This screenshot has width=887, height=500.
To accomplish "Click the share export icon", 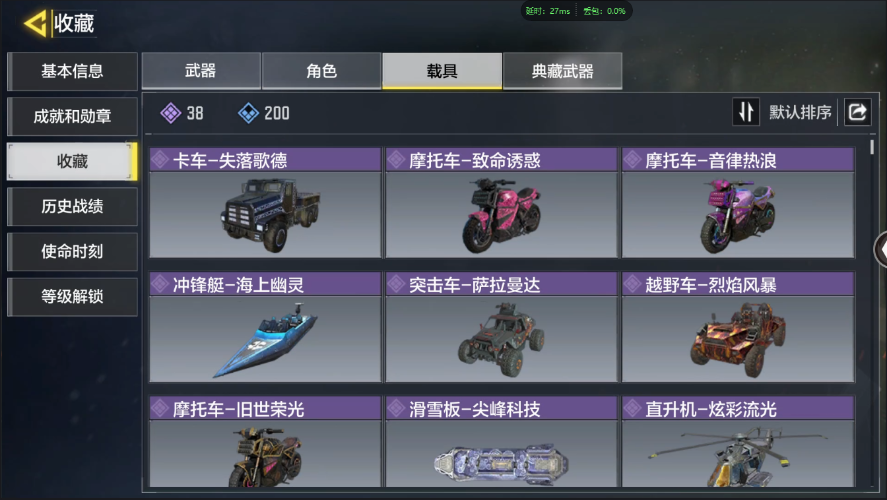I will (858, 112).
